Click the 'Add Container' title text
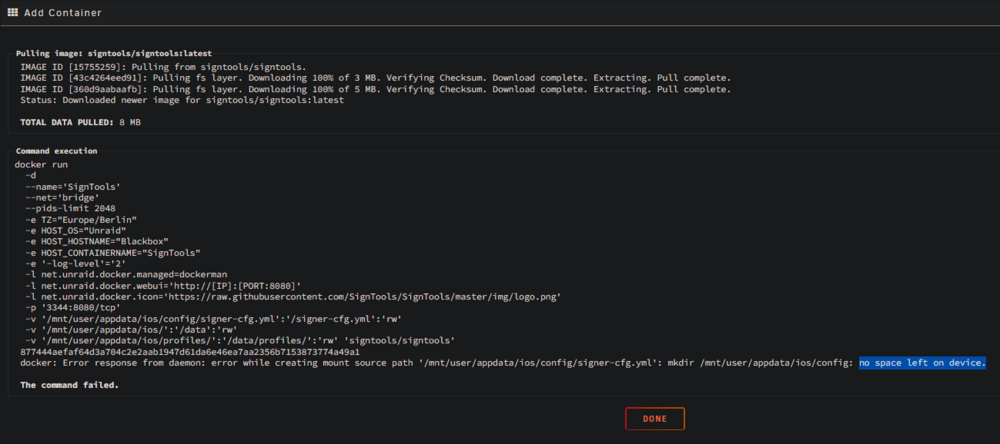Image resolution: width=1000 pixels, height=444 pixels. coord(62,13)
